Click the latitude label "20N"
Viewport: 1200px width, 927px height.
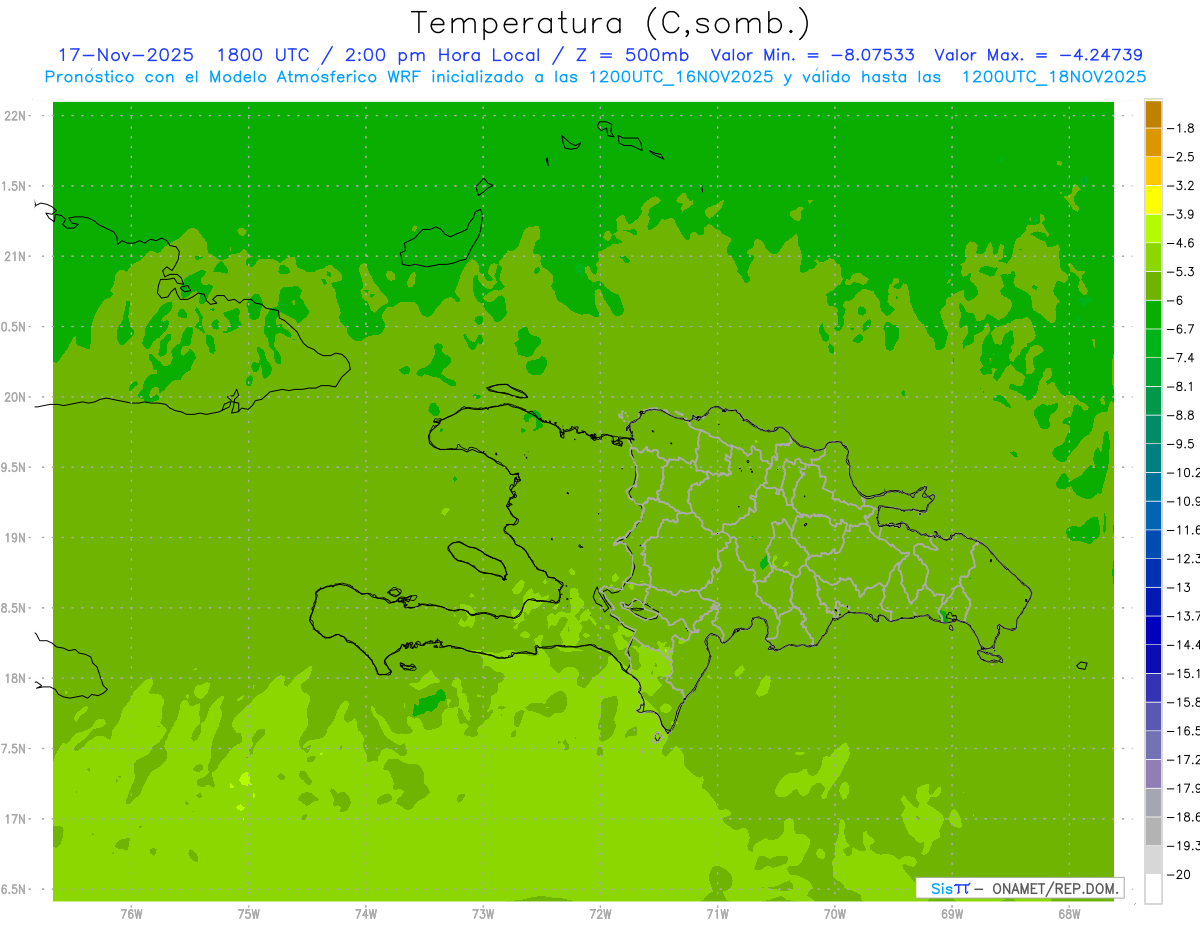(16, 397)
